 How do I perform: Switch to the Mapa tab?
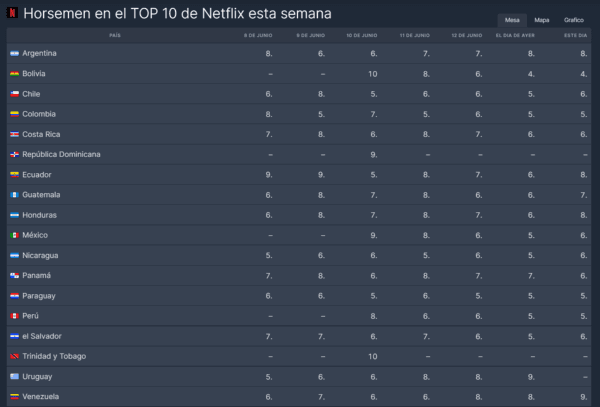pyautogui.click(x=541, y=20)
